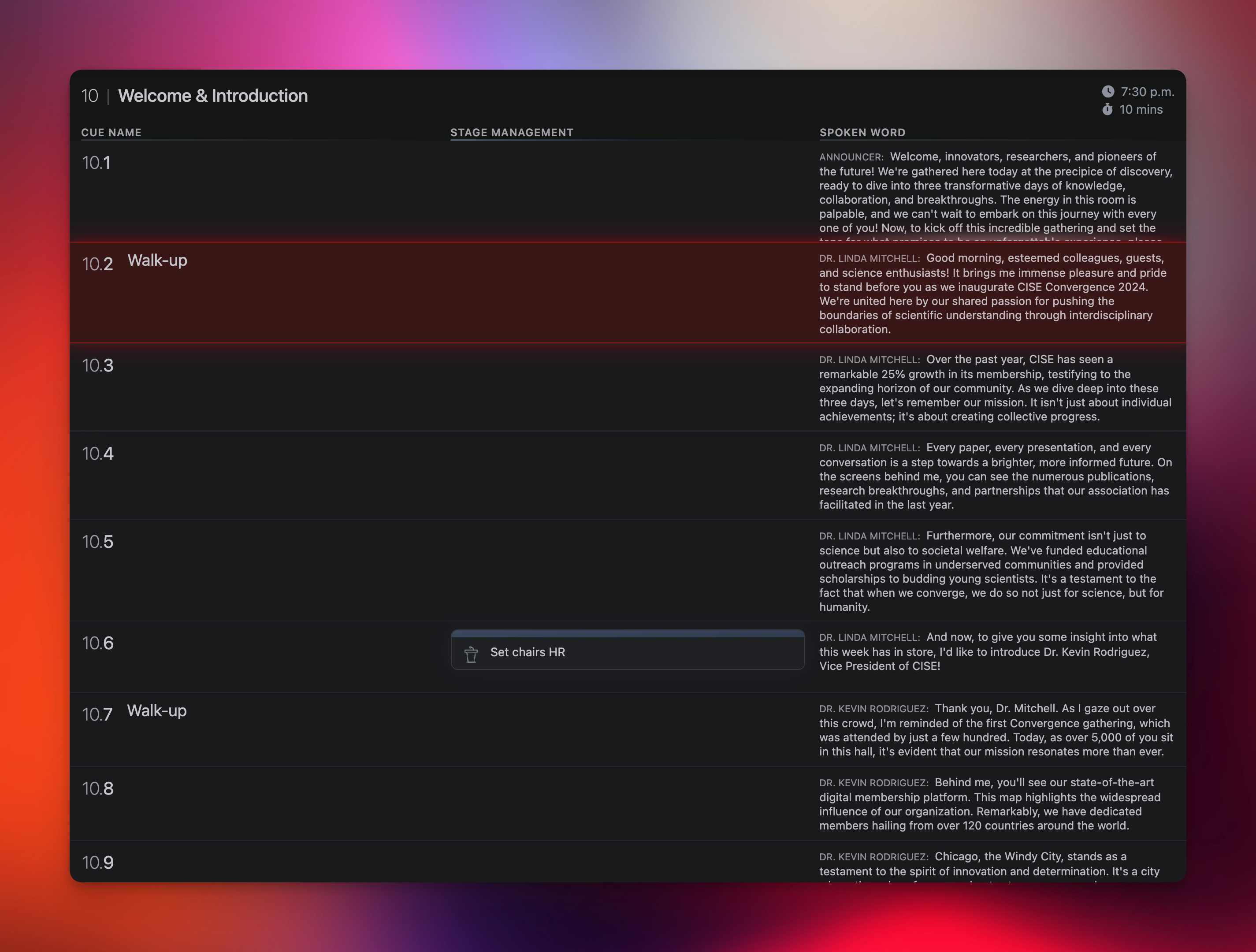
Task: Click the stopwatch icon beside 10 mins
Action: 1107,109
